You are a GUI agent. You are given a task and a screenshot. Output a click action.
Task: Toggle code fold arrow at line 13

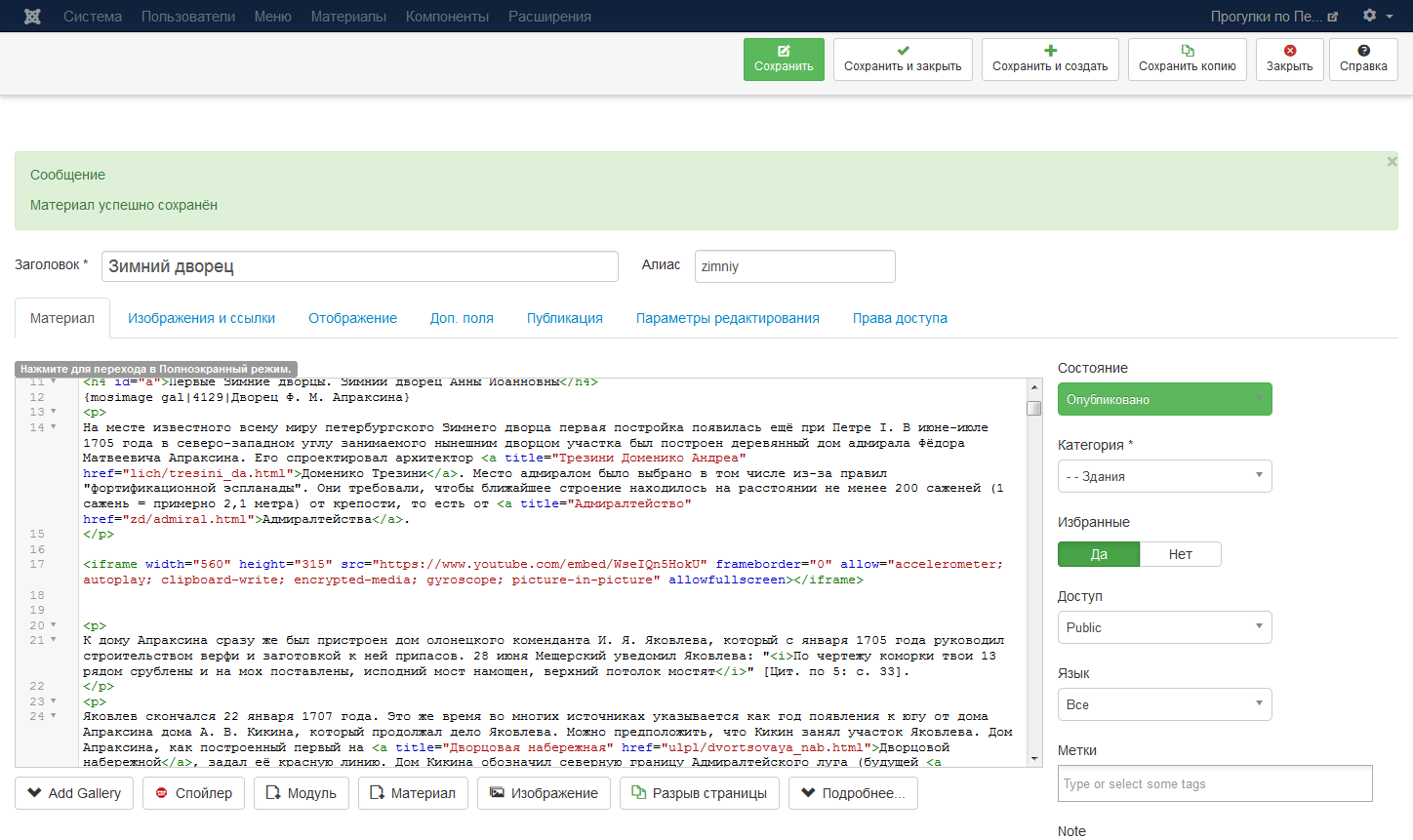click(x=54, y=412)
